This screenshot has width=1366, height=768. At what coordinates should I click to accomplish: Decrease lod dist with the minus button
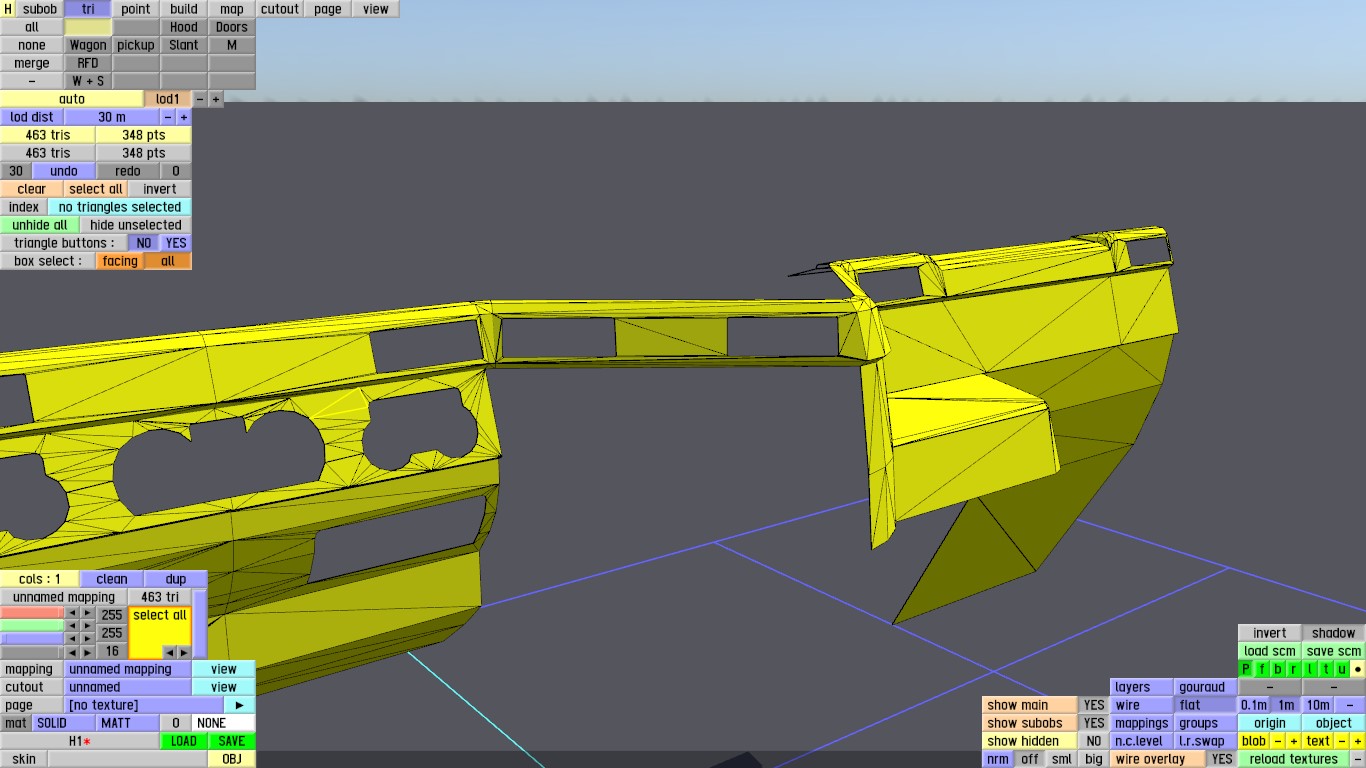pyautogui.click(x=168, y=117)
